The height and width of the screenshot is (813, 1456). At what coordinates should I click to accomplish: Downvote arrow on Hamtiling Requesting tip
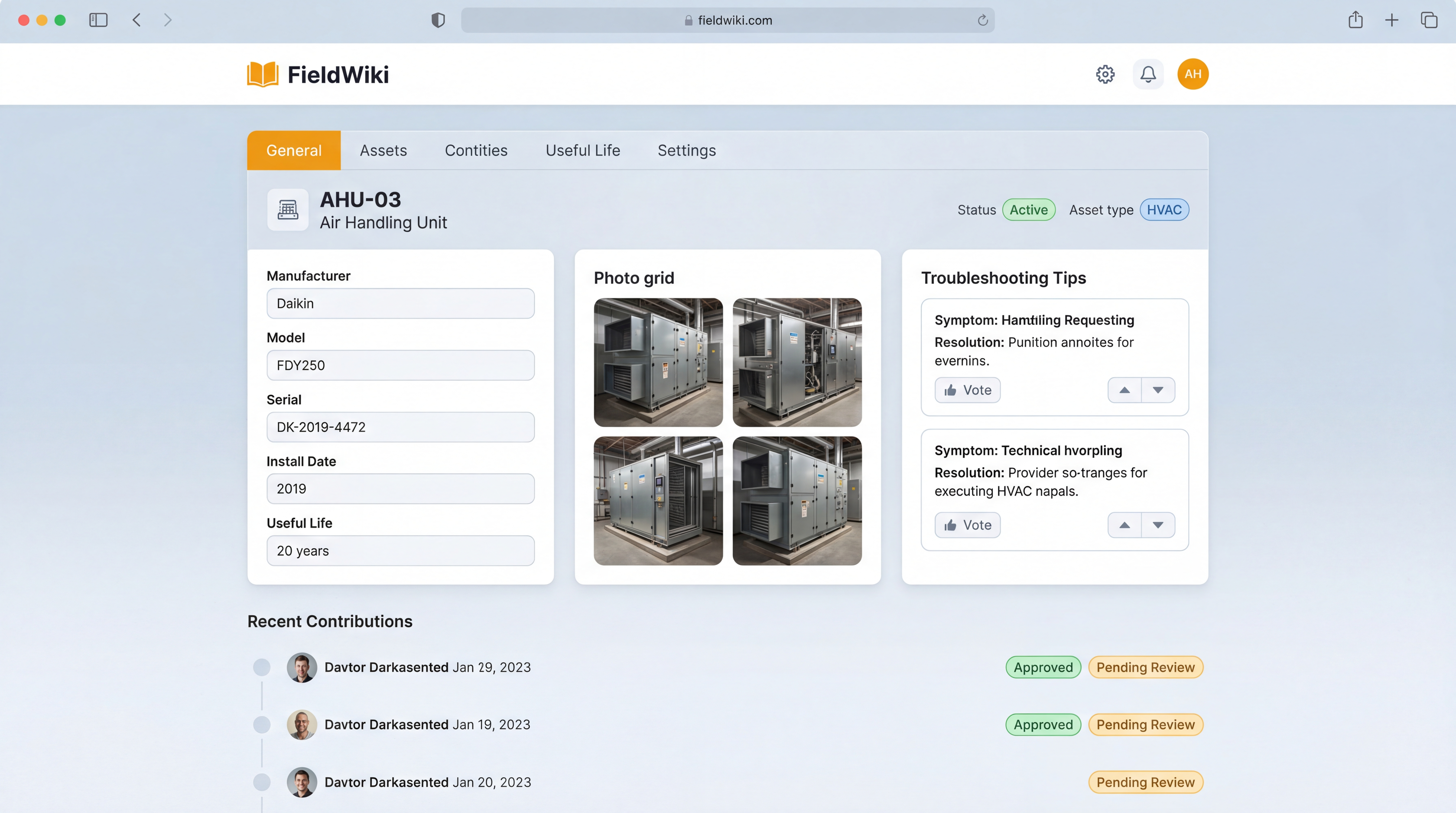[x=1158, y=390]
